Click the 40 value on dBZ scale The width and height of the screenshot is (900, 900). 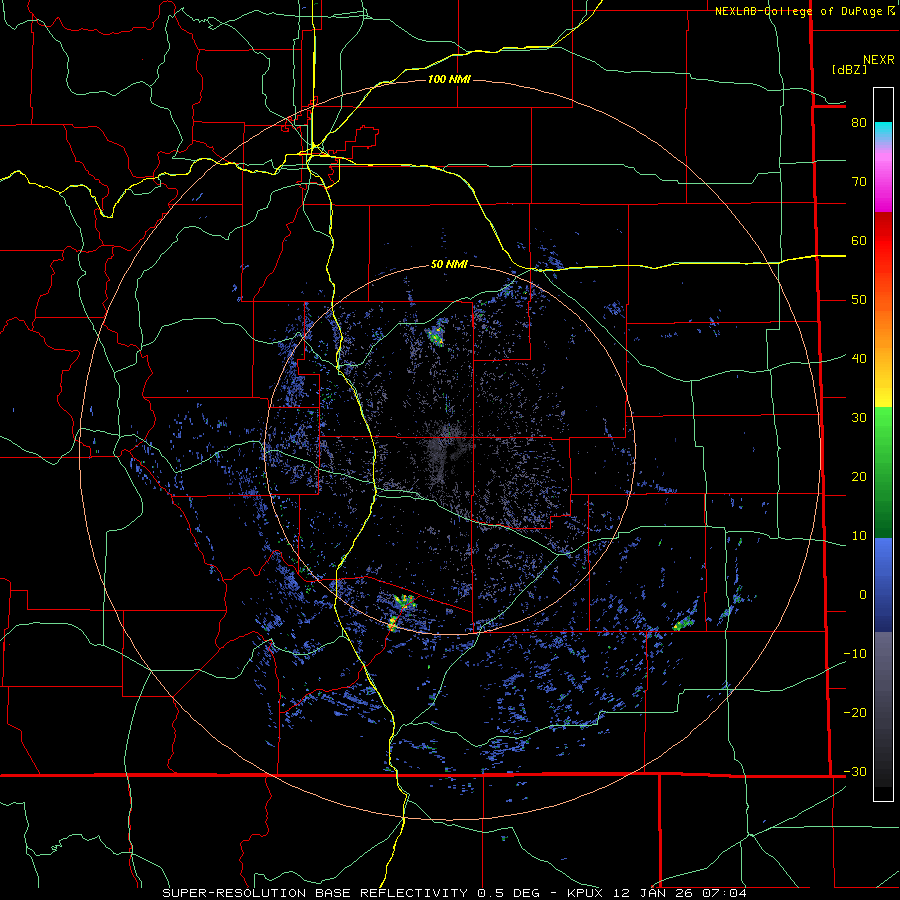(859, 358)
